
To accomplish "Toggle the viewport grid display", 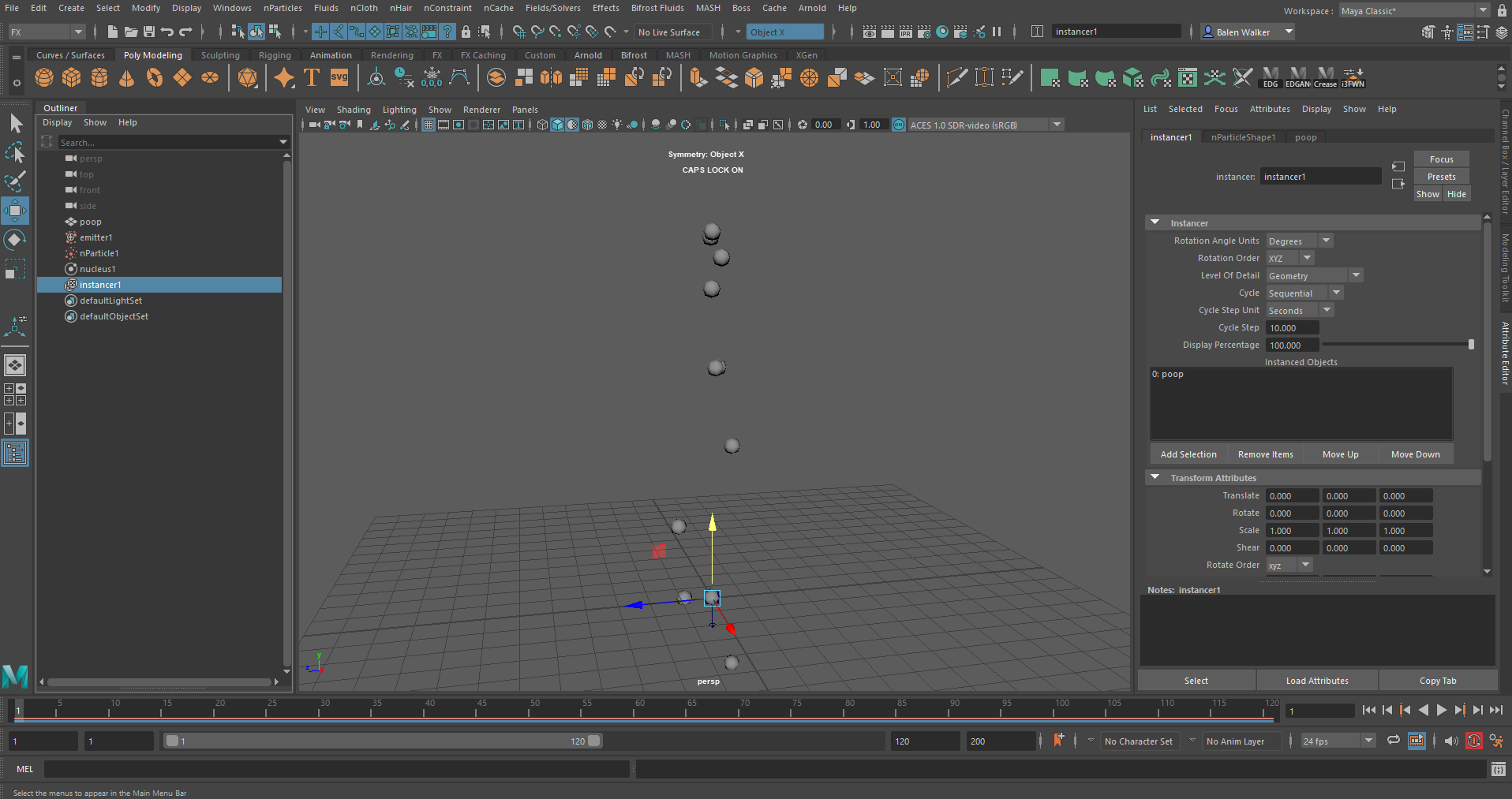I will (x=429, y=125).
